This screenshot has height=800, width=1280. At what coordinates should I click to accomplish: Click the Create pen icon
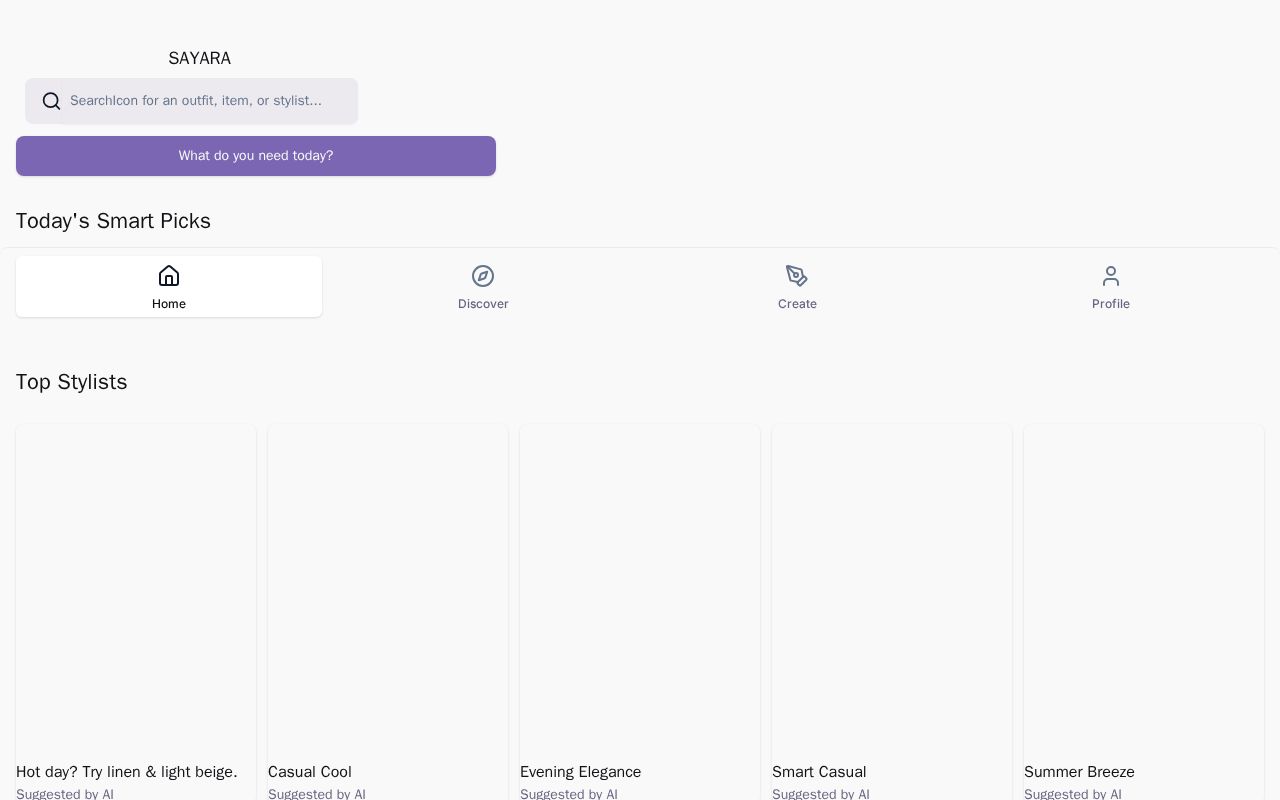797,276
